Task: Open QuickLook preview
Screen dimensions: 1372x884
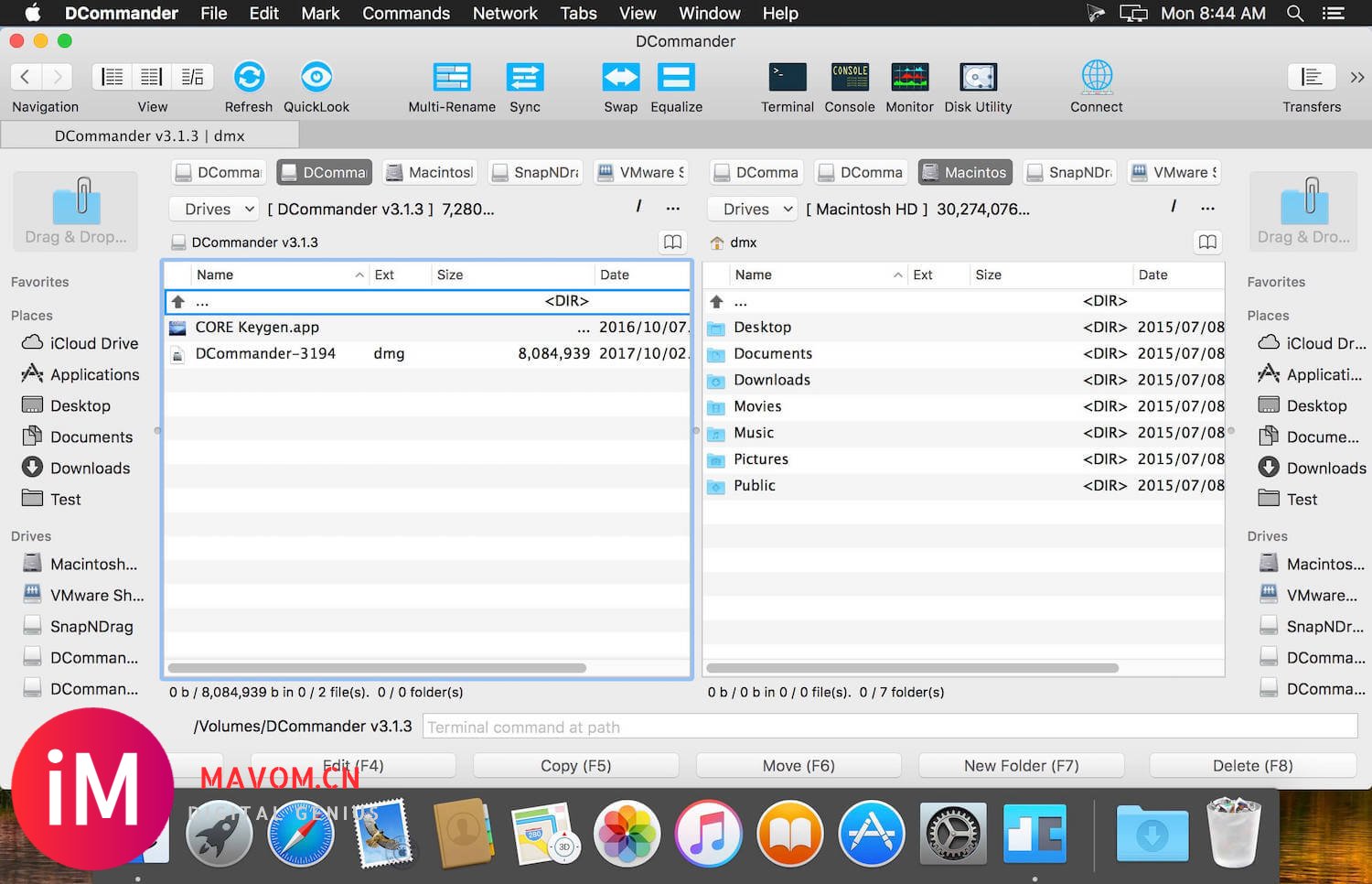Action: coord(316,78)
